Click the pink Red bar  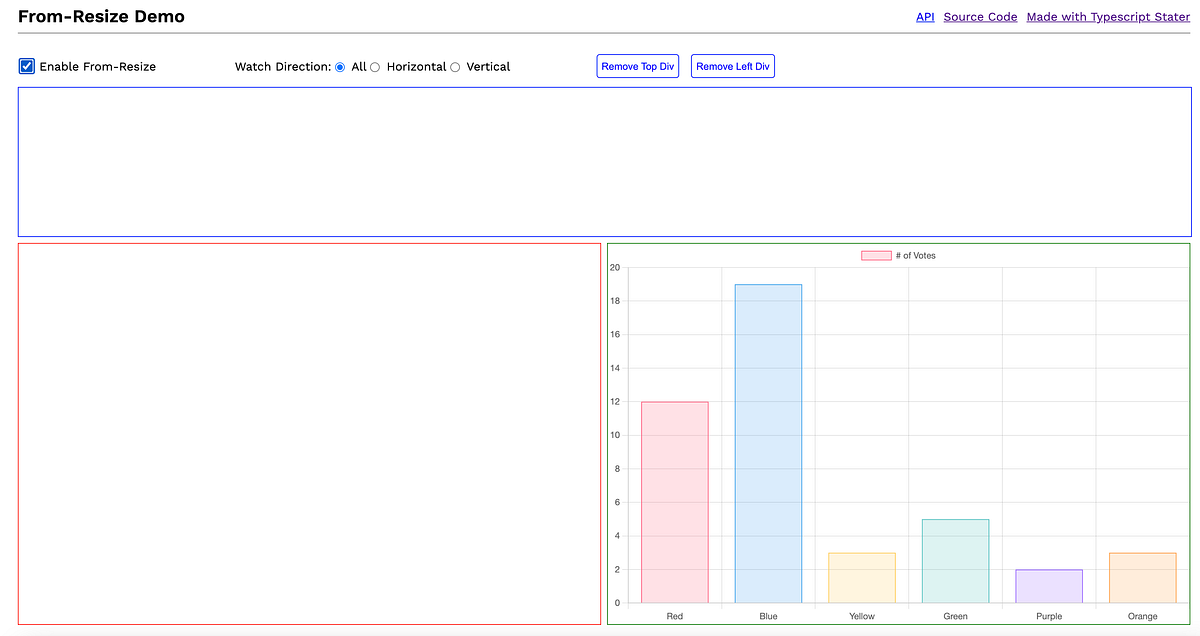pyautogui.click(x=674, y=500)
